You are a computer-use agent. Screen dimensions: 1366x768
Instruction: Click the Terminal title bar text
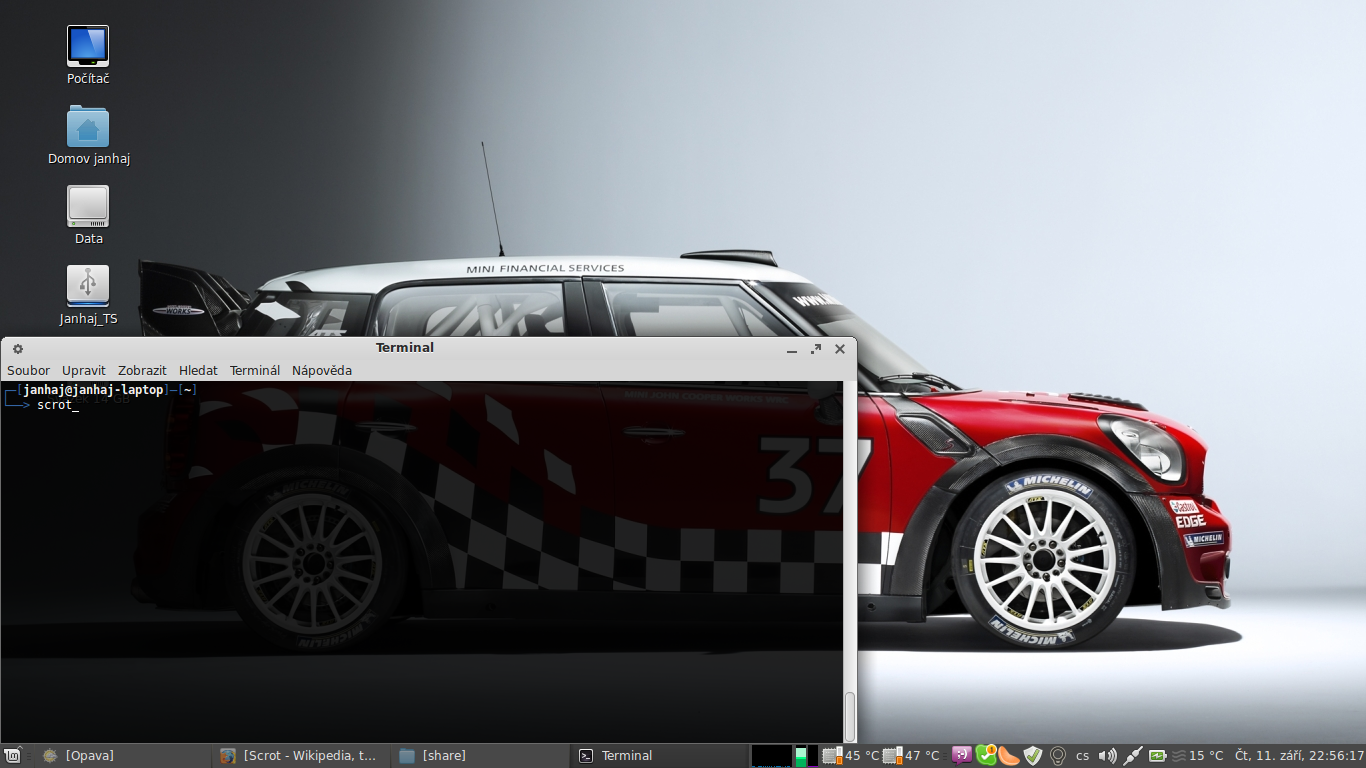pyautogui.click(x=405, y=348)
